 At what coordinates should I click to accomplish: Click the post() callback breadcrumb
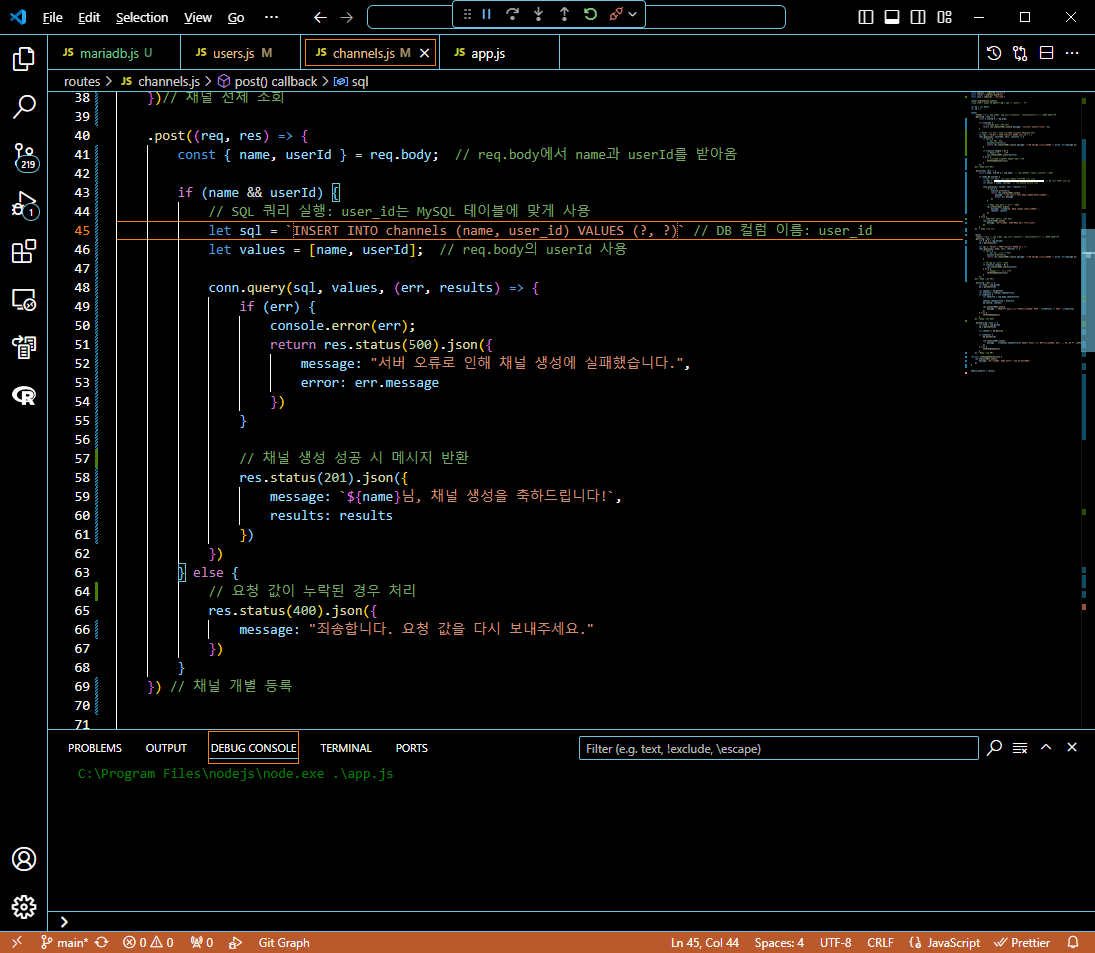click(267, 82)
